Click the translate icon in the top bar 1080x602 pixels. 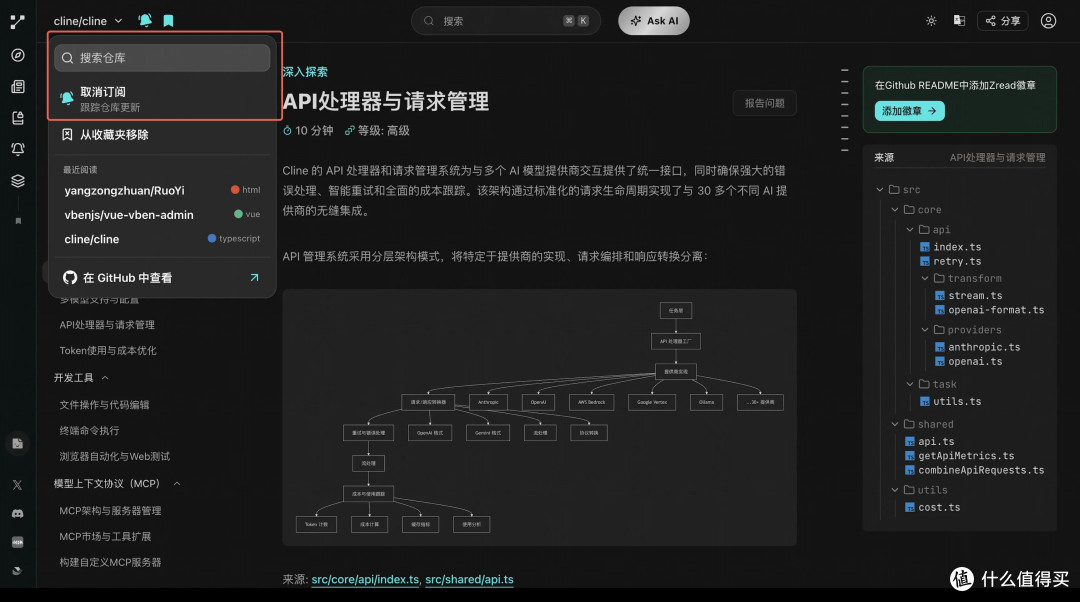tap(958, 20)
